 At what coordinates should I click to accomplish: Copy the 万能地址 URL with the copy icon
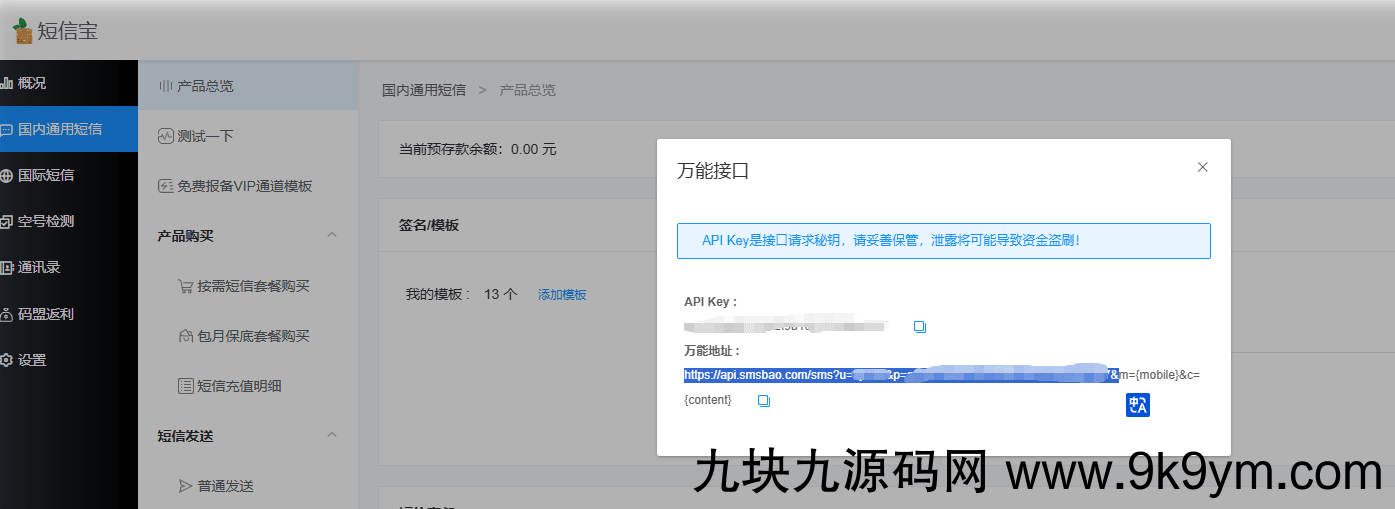[764, 401]
